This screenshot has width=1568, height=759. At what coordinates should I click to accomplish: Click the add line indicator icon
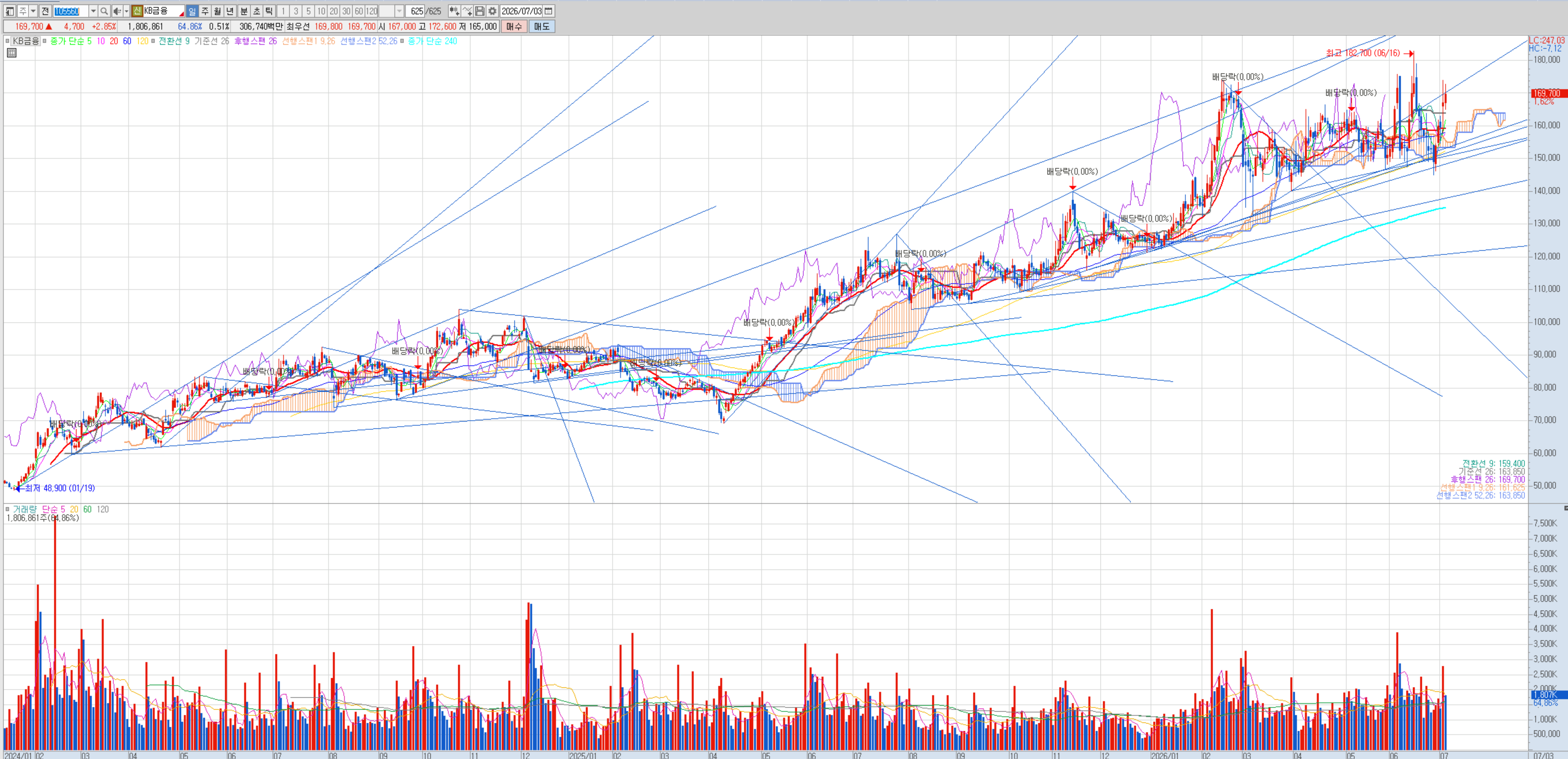[467, 11]
